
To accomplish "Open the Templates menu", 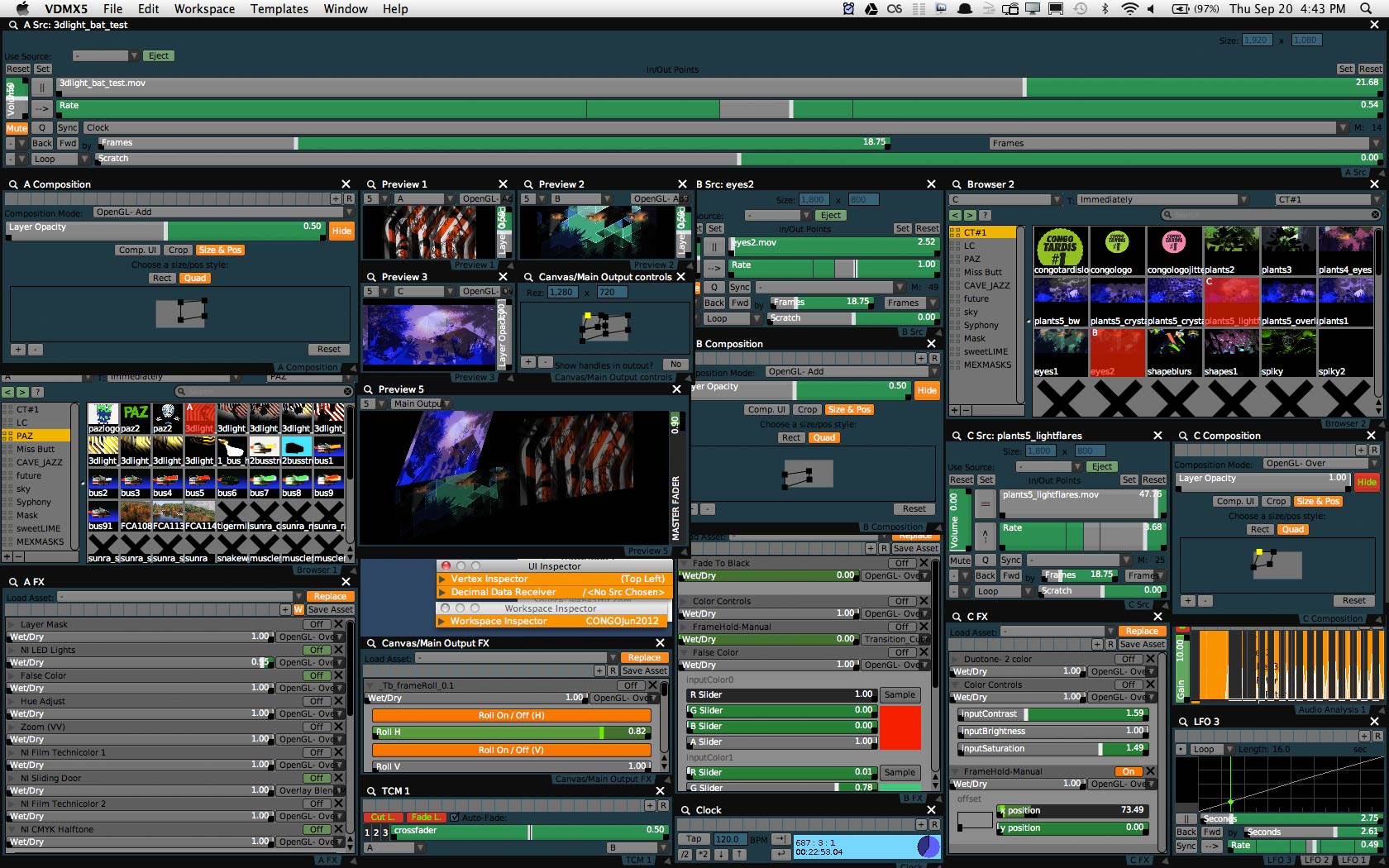I will pos(279,8).
